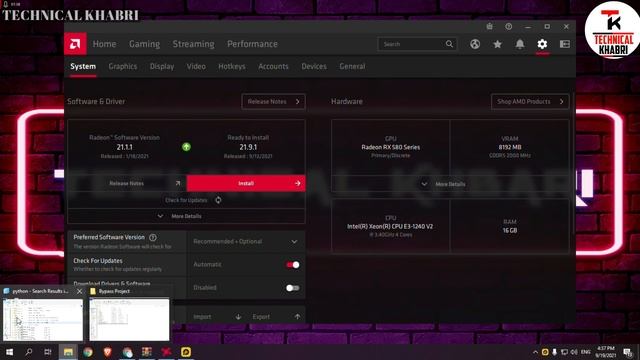
Task: Open the Bypass Project window thumbnail
Action: [x=129, y=319]
